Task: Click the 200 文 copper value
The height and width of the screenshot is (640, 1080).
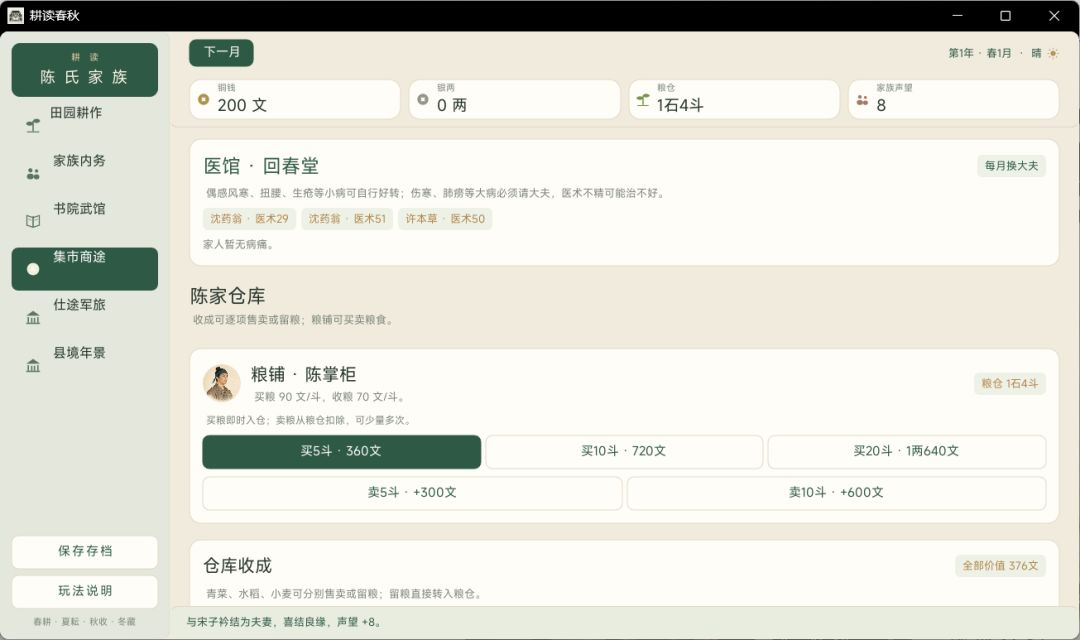Action: click(242, 105)
